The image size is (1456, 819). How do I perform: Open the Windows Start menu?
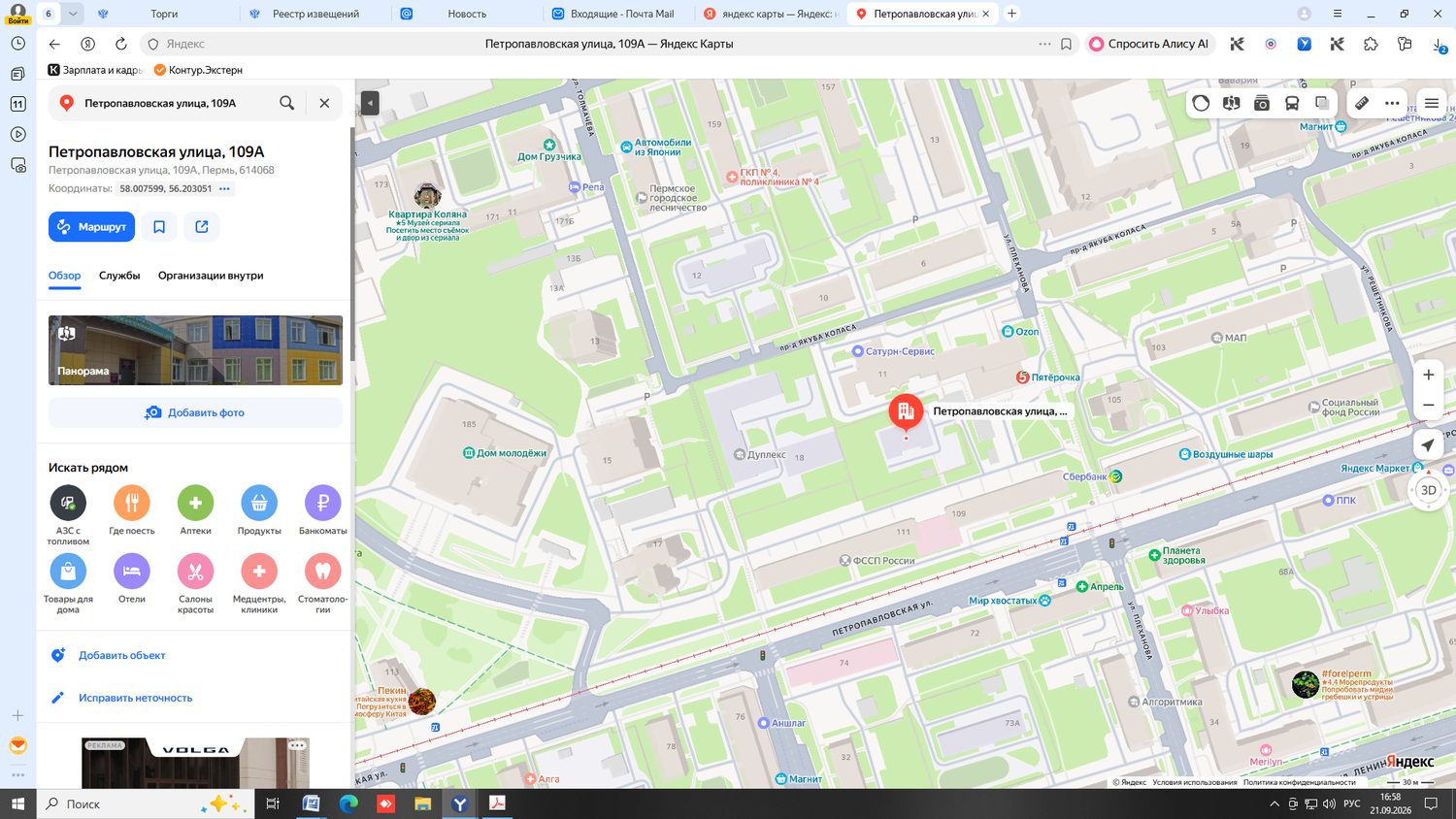[x=17, y=803]
